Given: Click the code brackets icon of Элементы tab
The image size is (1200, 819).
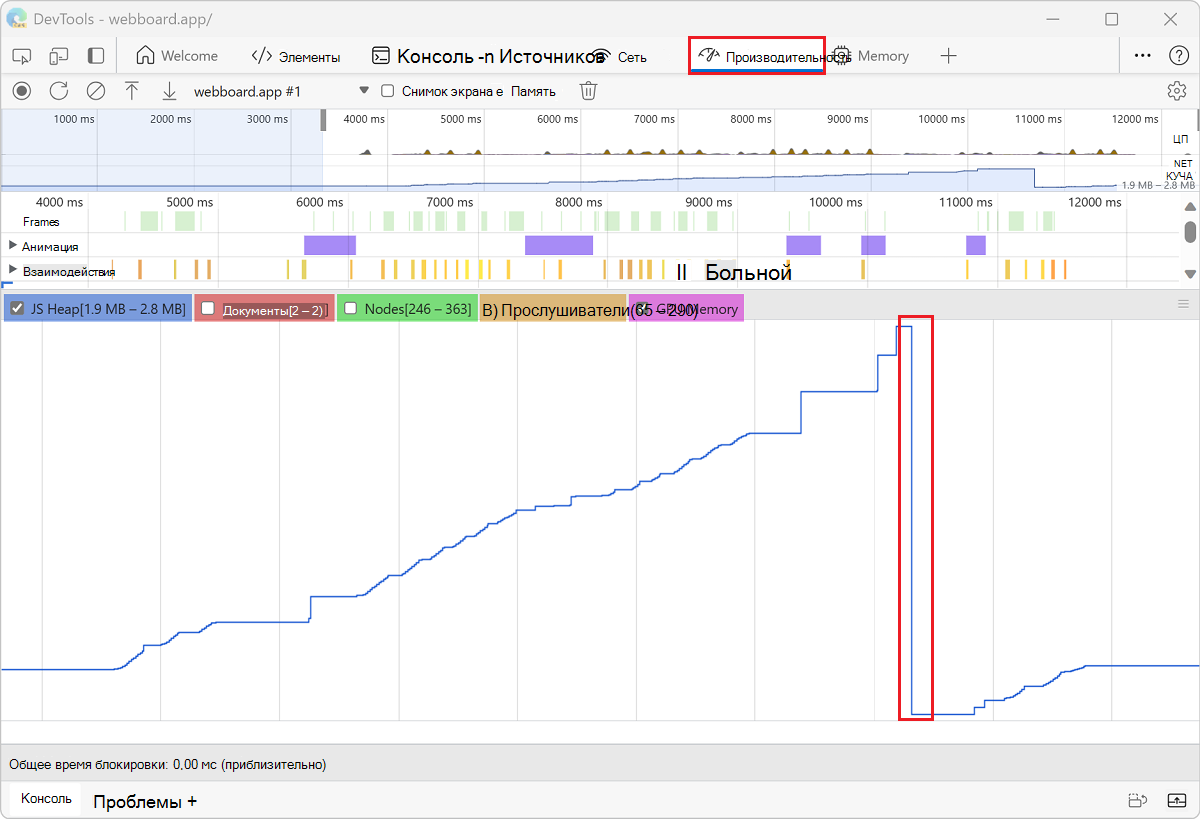Looking at the screenshot, I should [x=262, y=56].
